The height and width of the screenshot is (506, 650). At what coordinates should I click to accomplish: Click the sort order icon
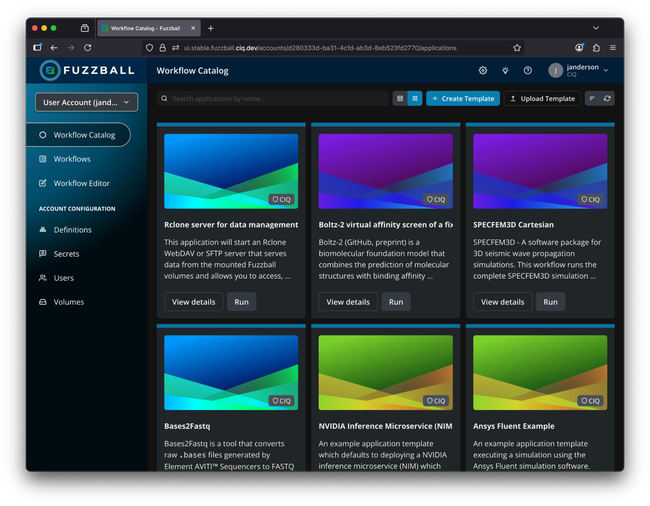click(592, 99)
